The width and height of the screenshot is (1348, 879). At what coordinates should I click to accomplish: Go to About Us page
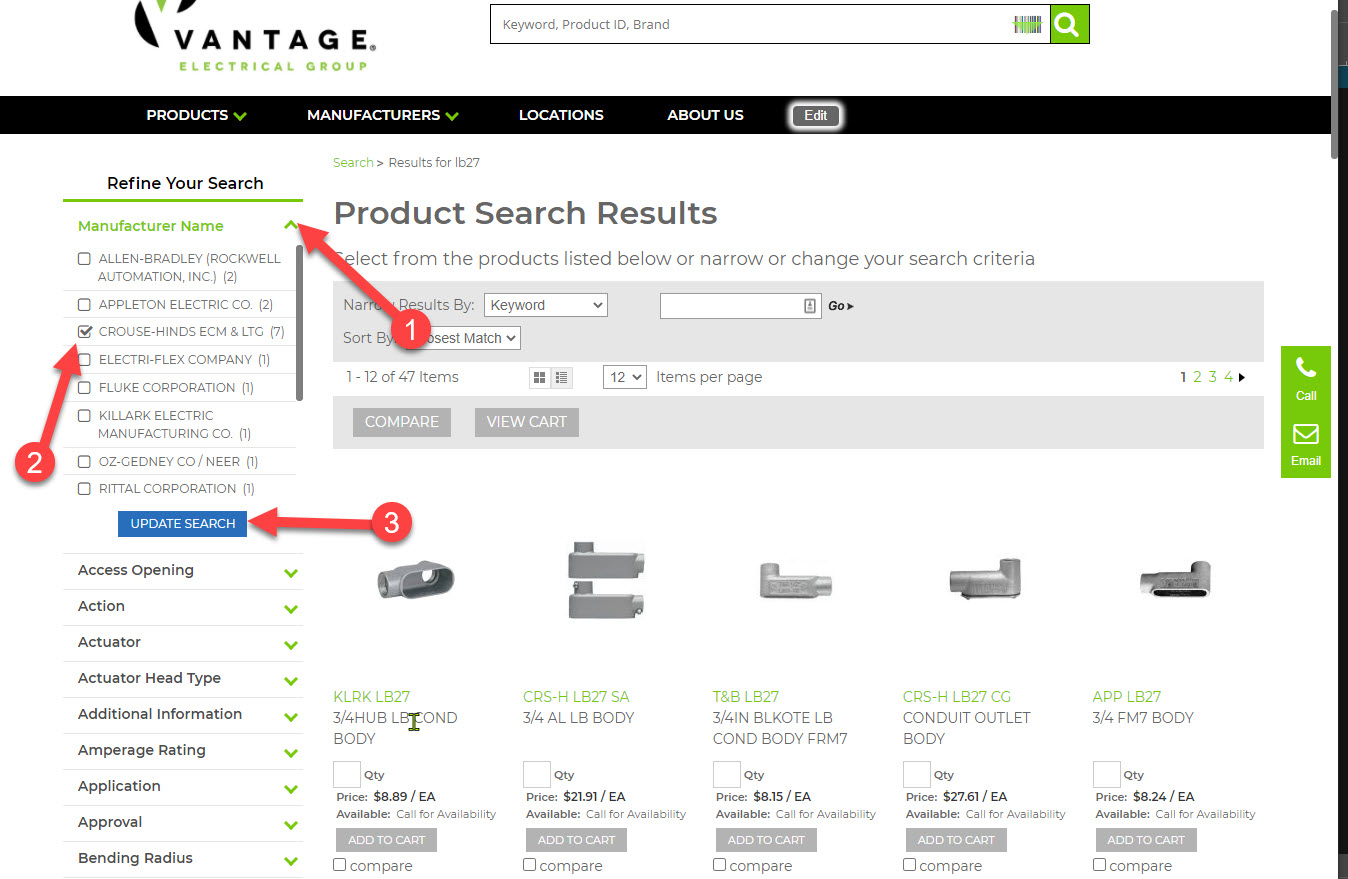[706, 115]
